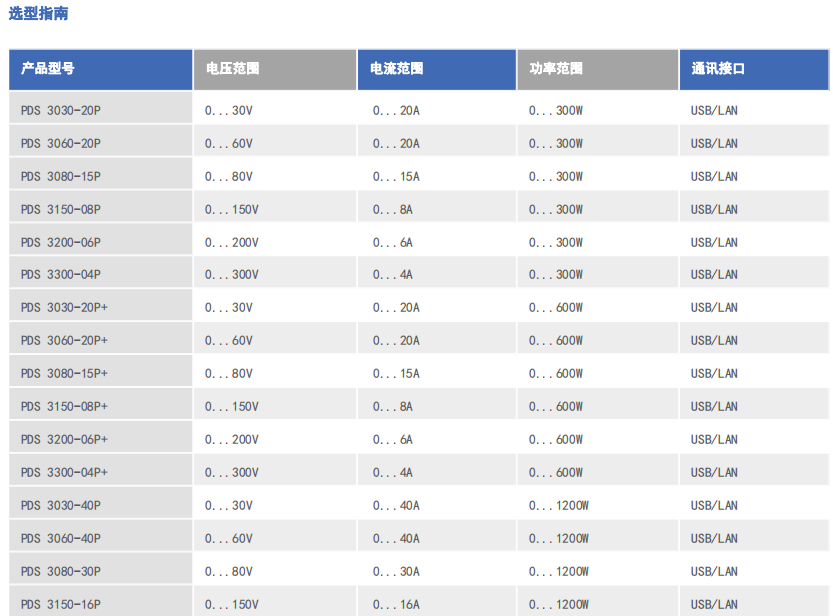Click power 0...1200W in PDS 3080-30P row

[x=559, y=571]
